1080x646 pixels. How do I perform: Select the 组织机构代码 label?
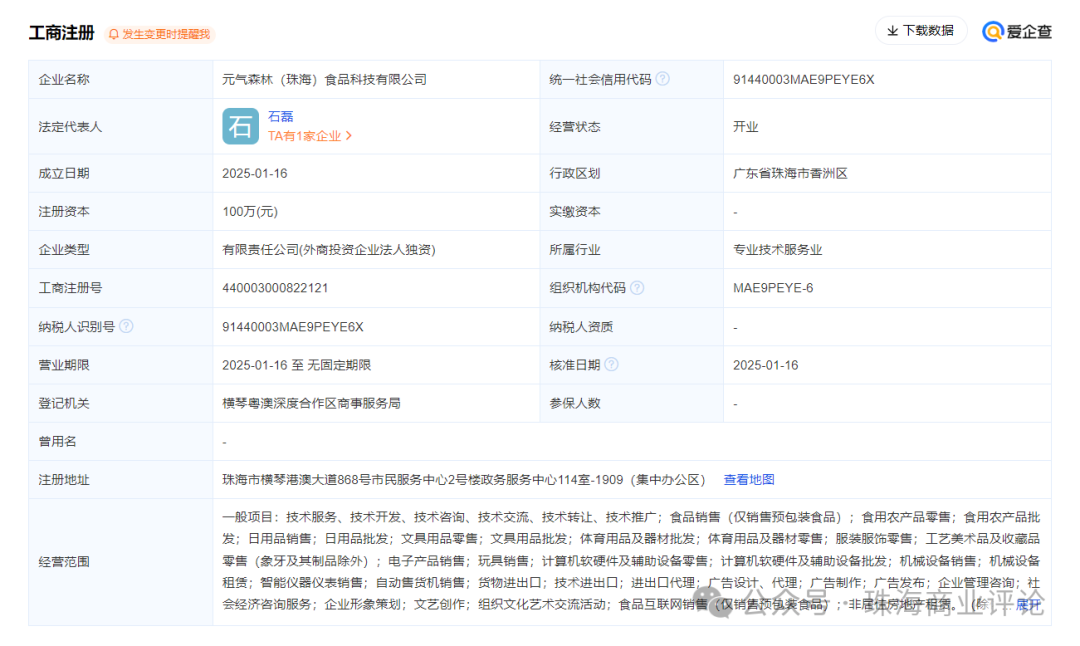coord(588,288)
